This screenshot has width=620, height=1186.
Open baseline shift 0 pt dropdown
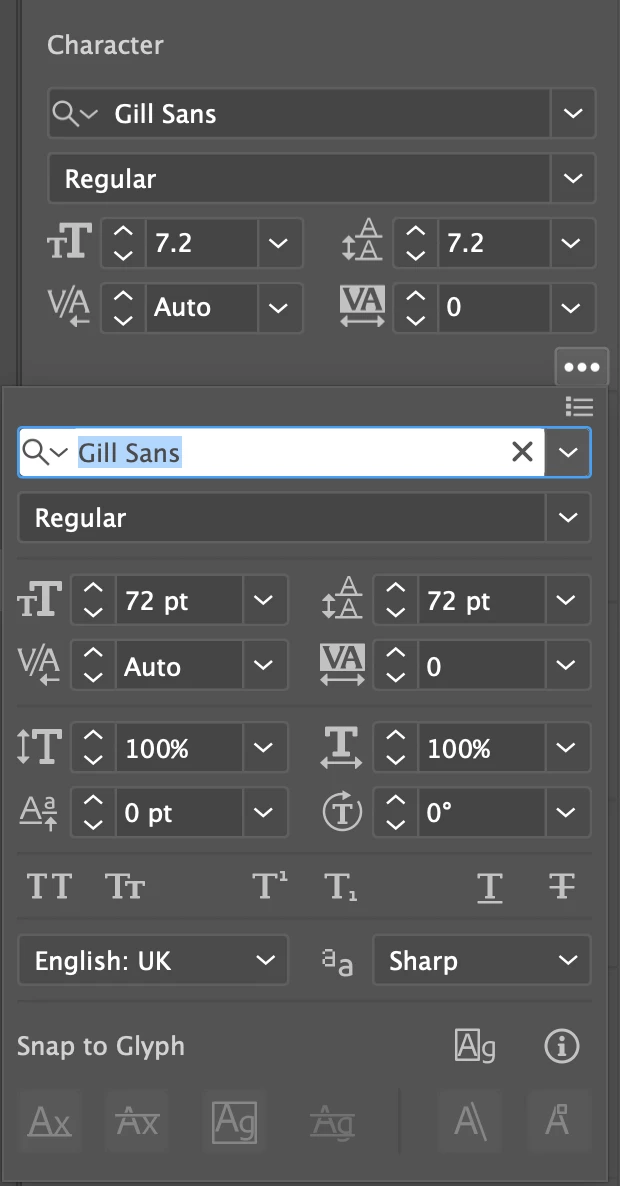[265, 812]
